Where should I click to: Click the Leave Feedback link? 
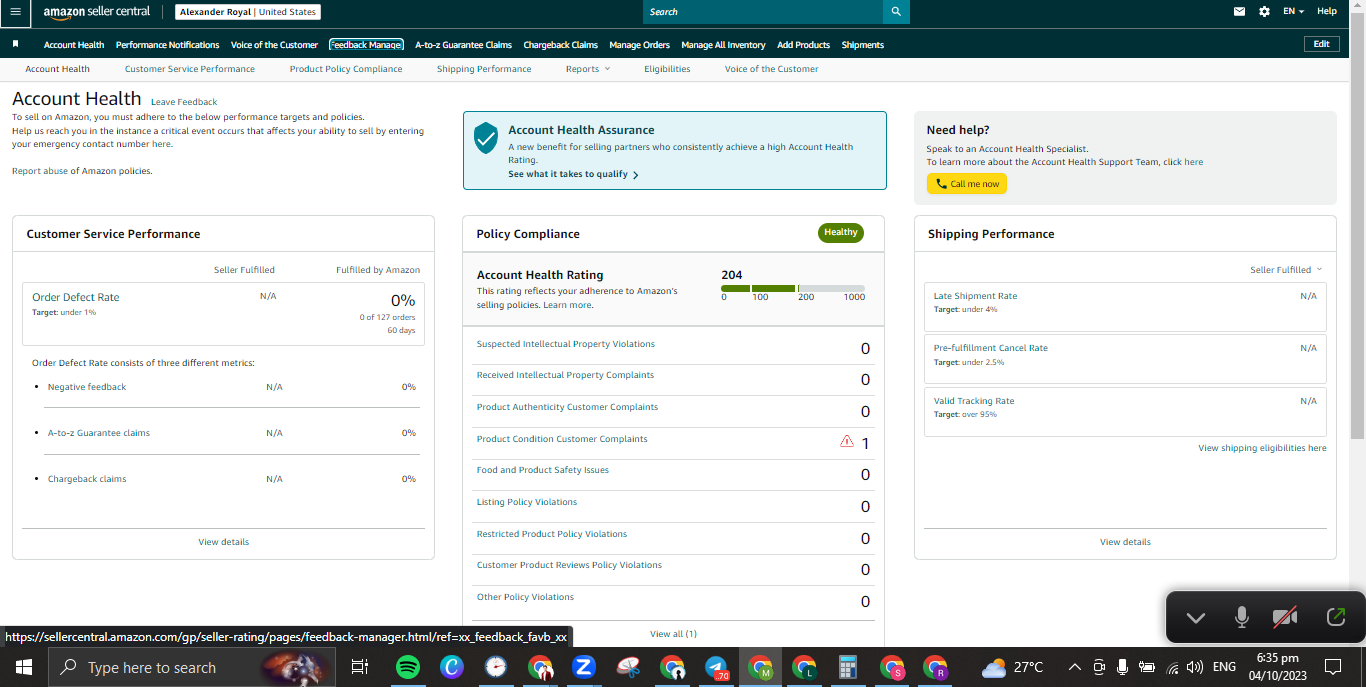tap(184, 102)
